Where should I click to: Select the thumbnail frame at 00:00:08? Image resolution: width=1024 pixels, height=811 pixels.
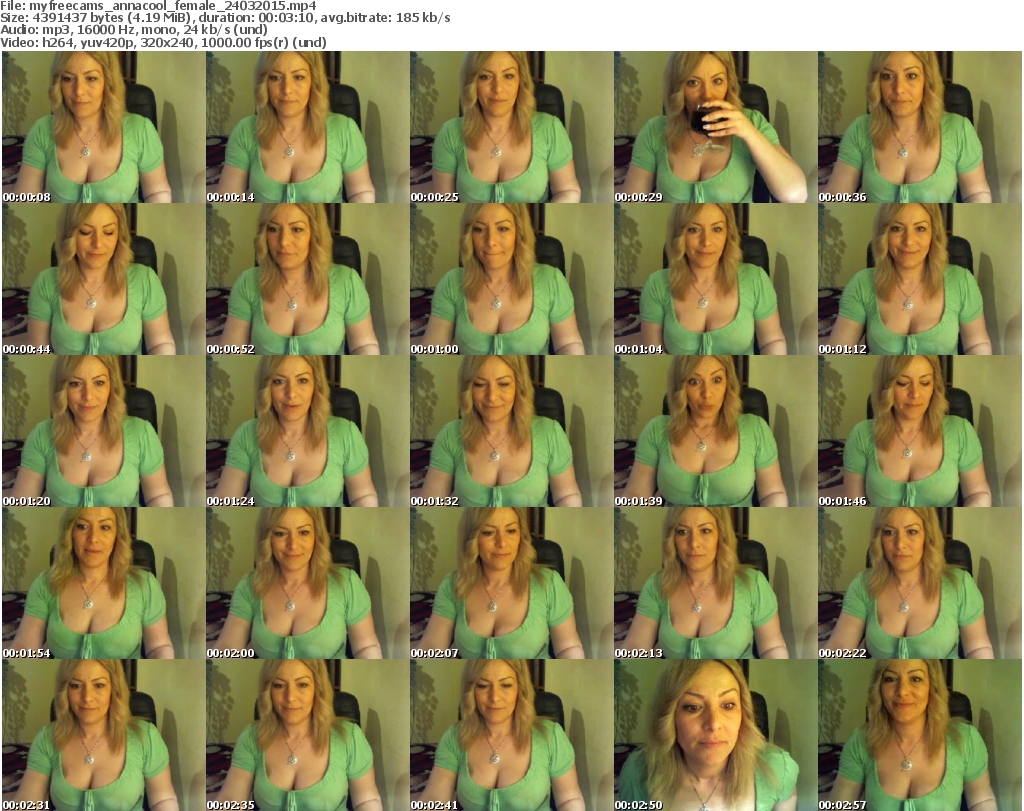103,127
